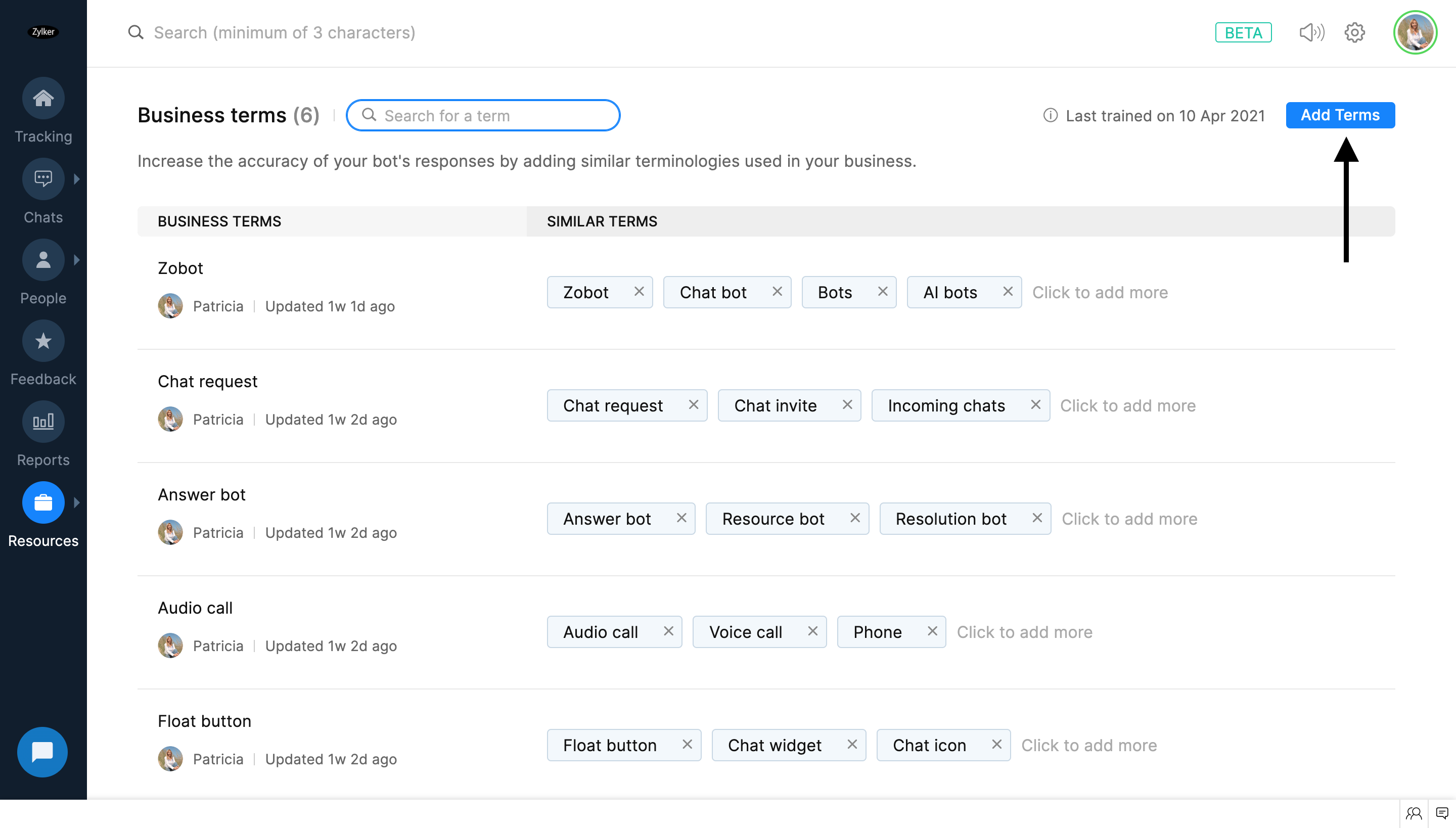Open the Reports chart icon
Viewport: 1456px width, 828px height.
[x=43, y=422]
